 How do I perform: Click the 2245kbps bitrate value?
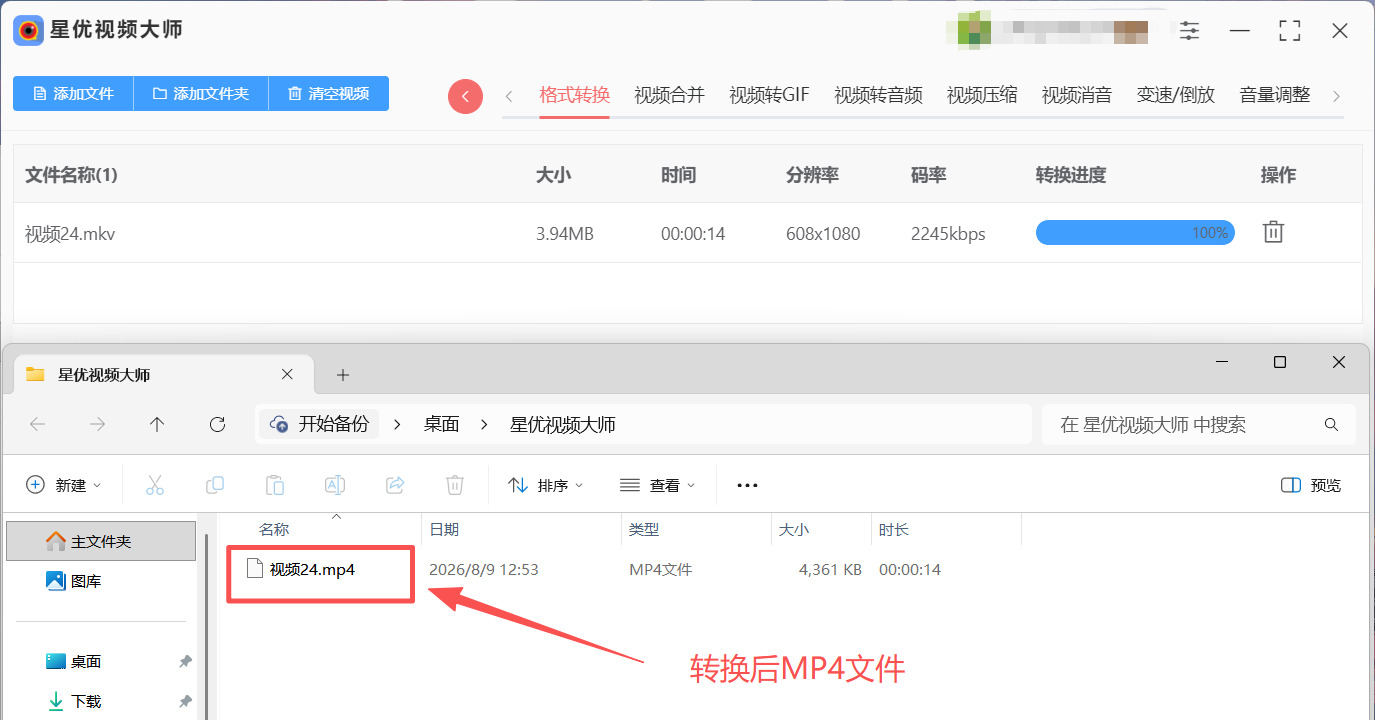948,234
